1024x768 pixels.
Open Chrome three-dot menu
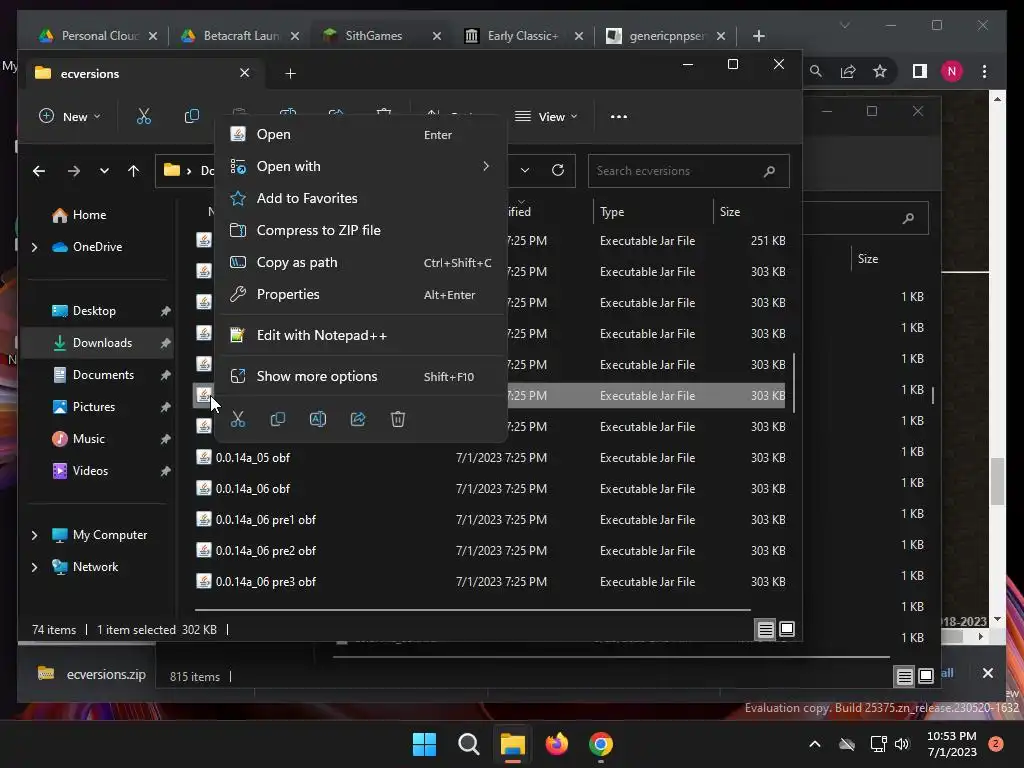coord(984,71)
